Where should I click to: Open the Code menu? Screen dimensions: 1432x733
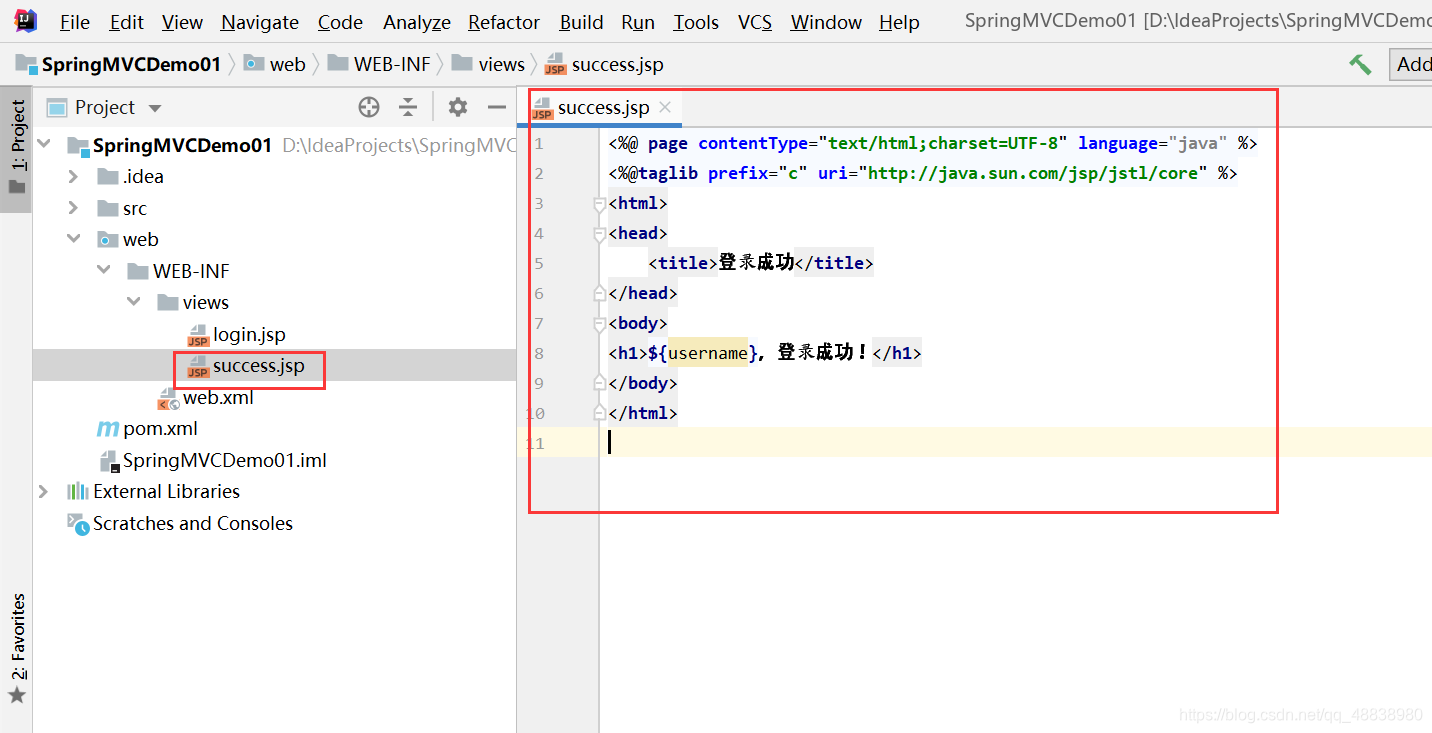(x=340, y=22)
